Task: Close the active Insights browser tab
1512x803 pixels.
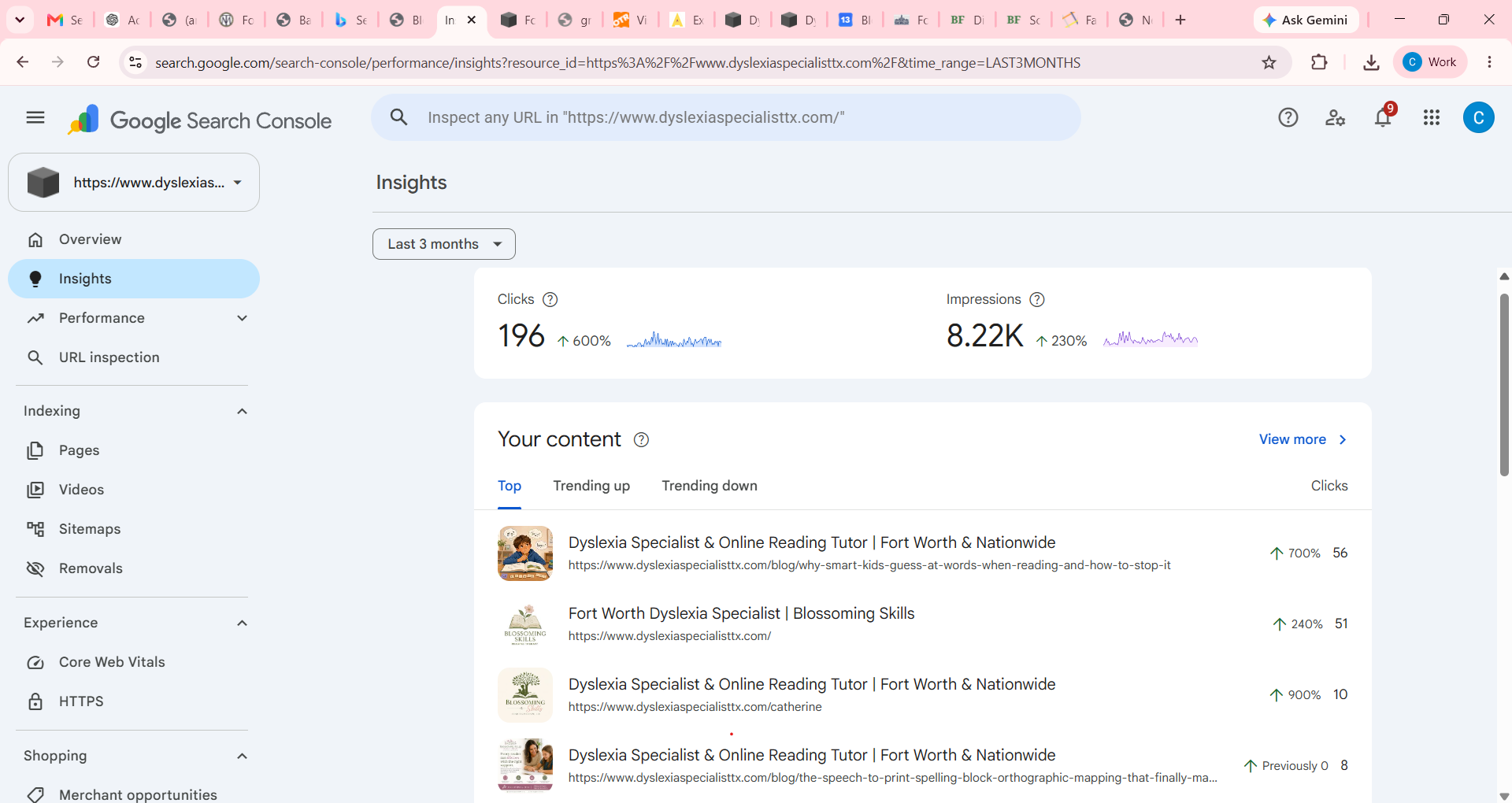Action: point(472,20)
